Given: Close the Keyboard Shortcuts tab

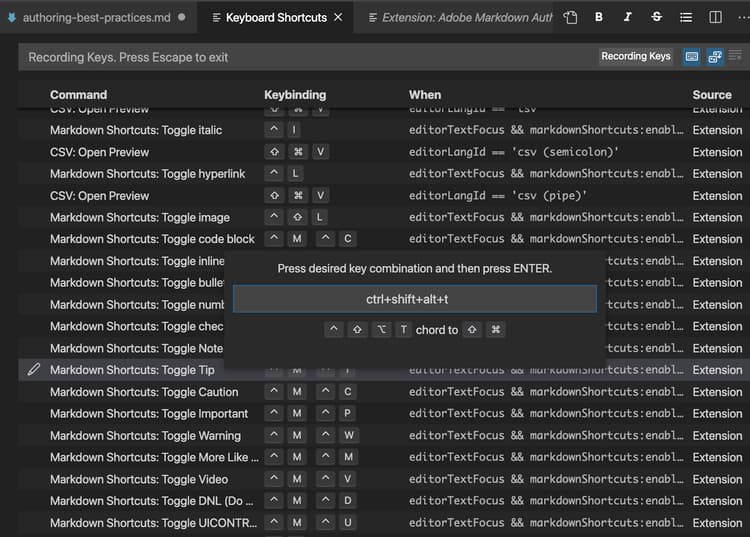Looking at the screenshot, I should pos(338,17).
